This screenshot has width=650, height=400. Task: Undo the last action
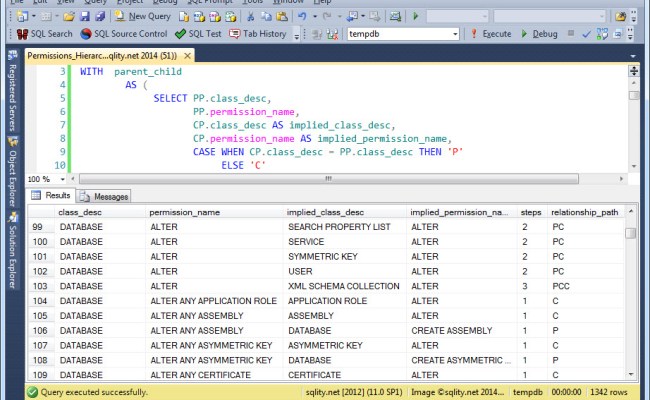click(x=302, y=17)
